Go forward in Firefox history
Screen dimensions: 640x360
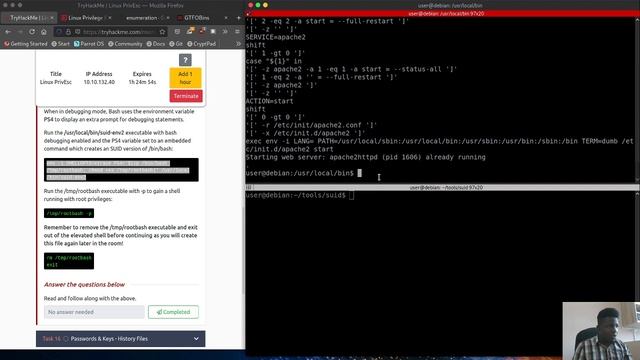point(20,31)
